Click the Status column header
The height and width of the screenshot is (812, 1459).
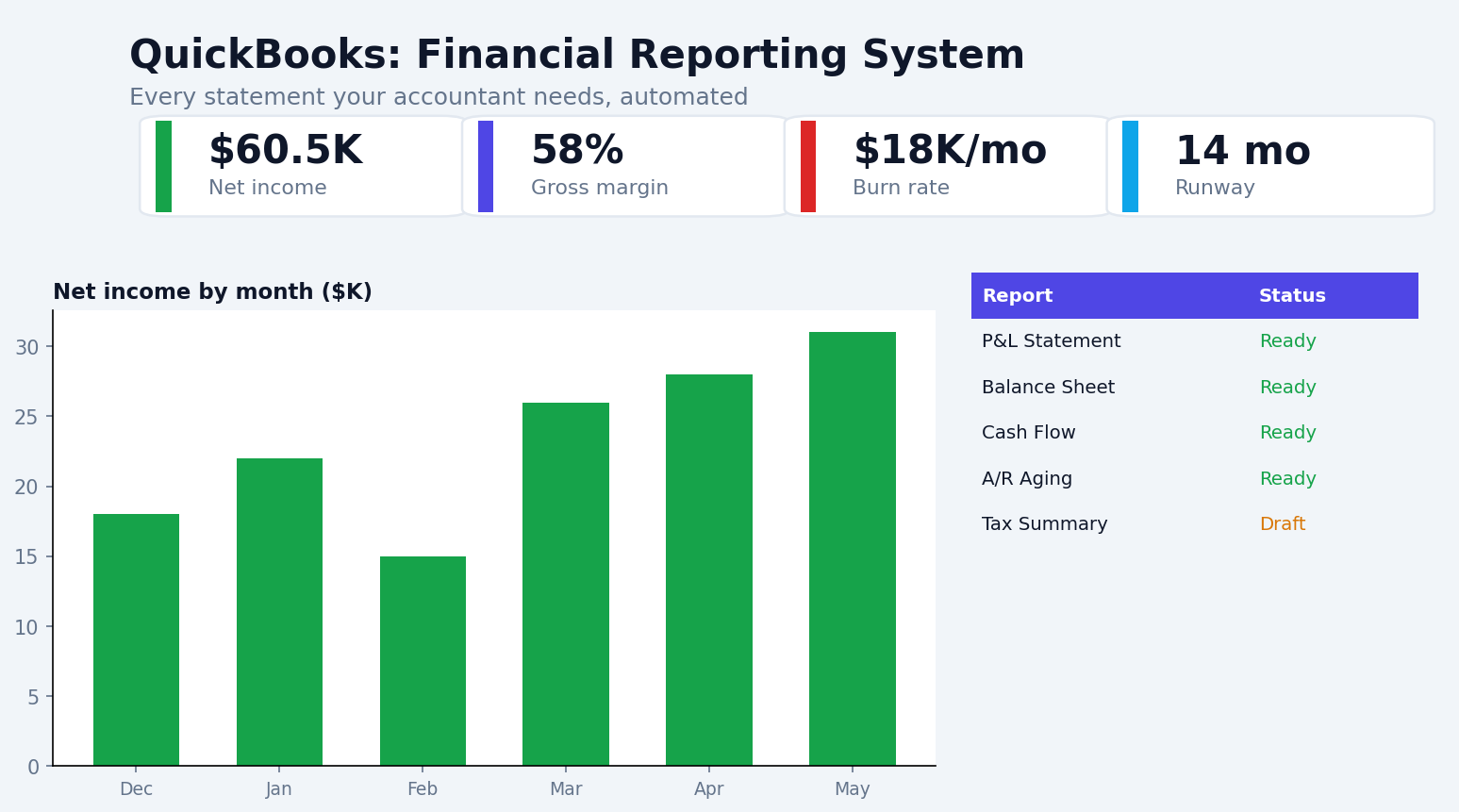click(1292, 296)
